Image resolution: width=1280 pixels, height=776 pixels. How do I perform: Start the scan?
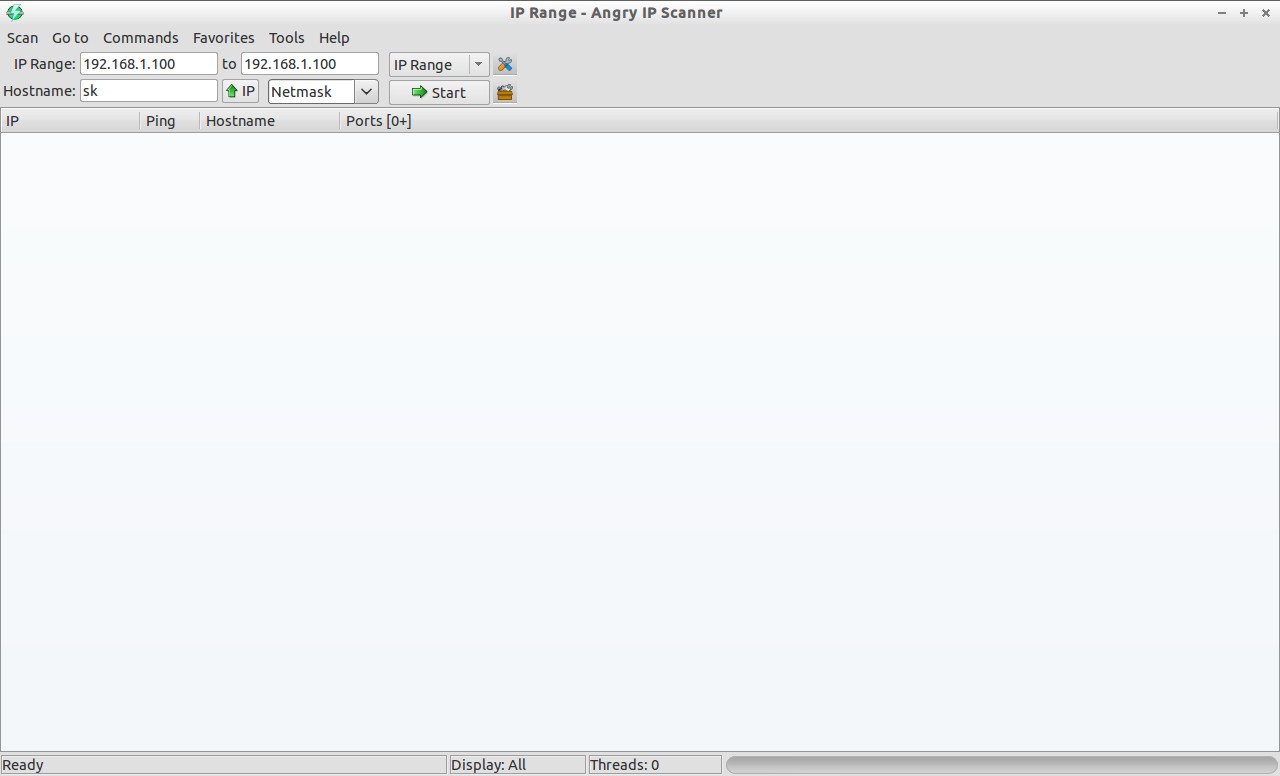[x=439, y=92]
